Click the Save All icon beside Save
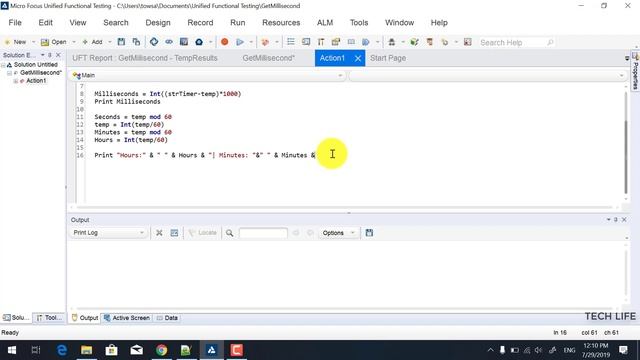This screenshot has height=360, width=640. point(136,42)
